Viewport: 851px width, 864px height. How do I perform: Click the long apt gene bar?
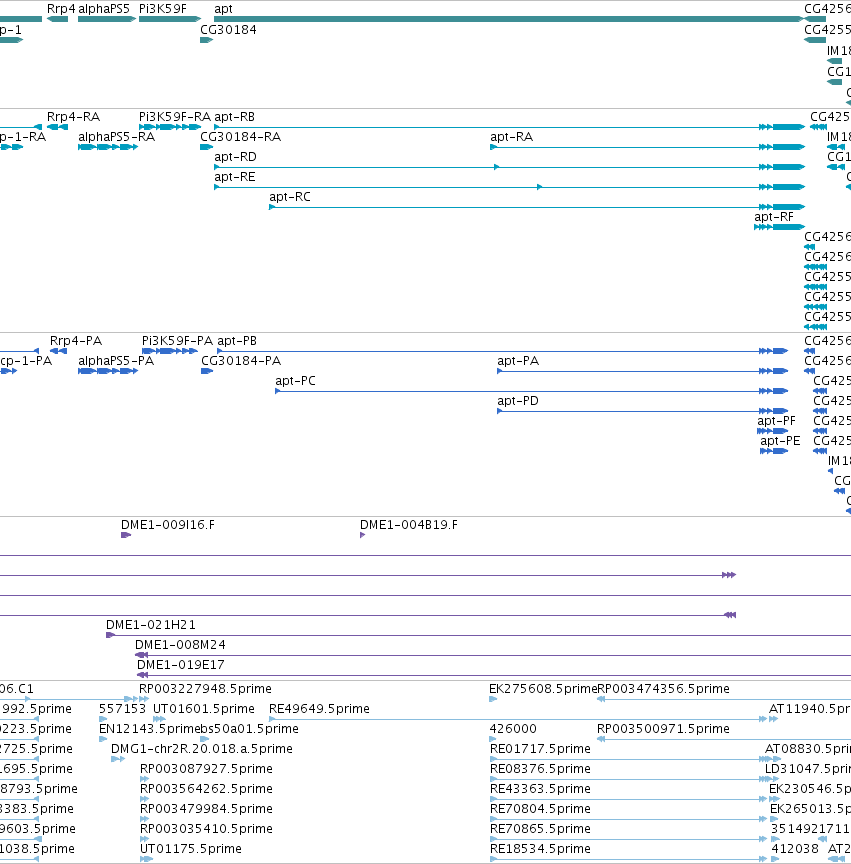509,19
